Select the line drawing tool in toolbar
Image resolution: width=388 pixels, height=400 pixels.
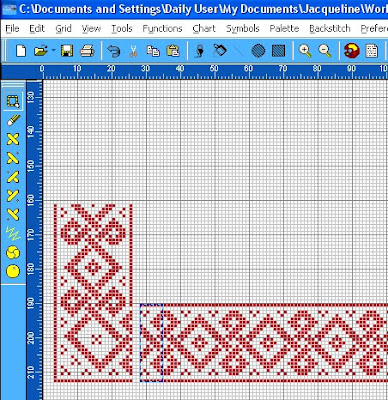click(239, 51)
